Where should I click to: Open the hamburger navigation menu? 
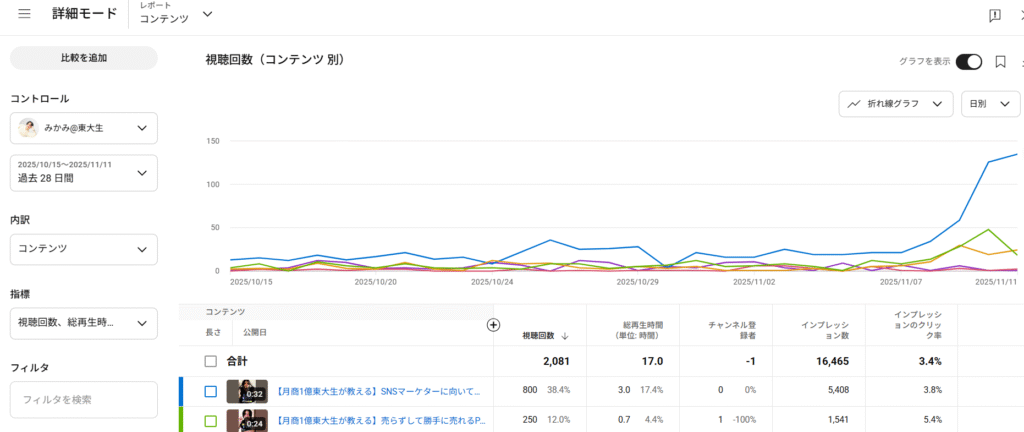coord(24,15)
